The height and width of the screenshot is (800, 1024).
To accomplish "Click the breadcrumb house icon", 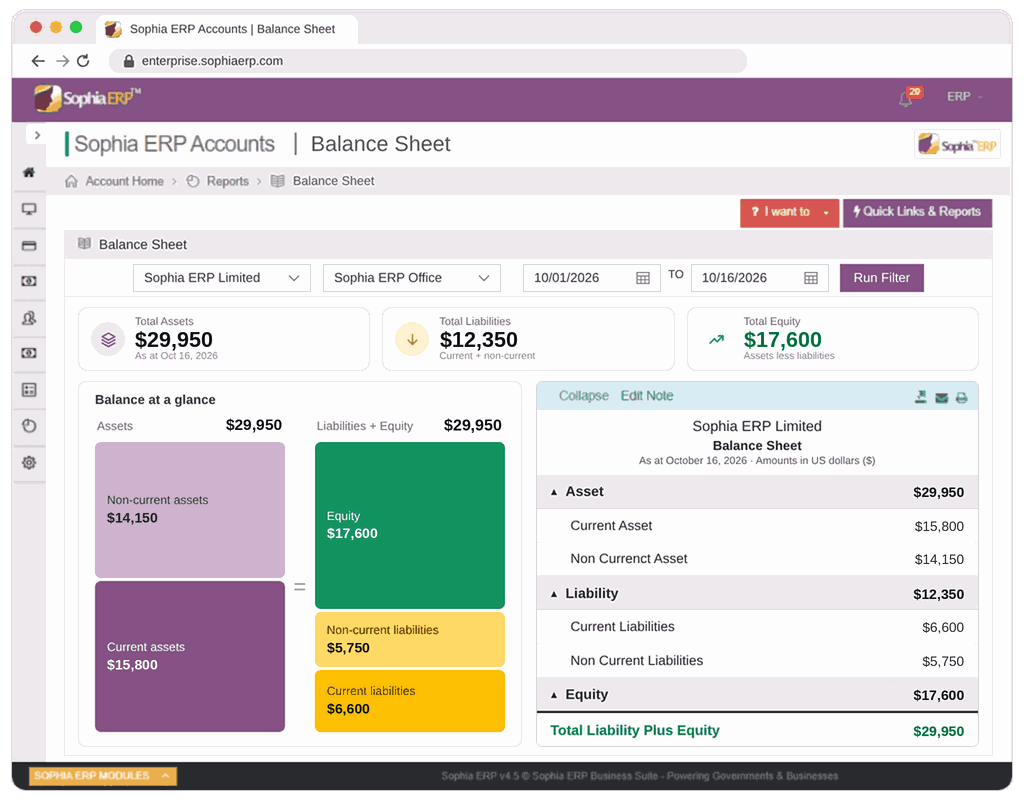I will (71, 181).
